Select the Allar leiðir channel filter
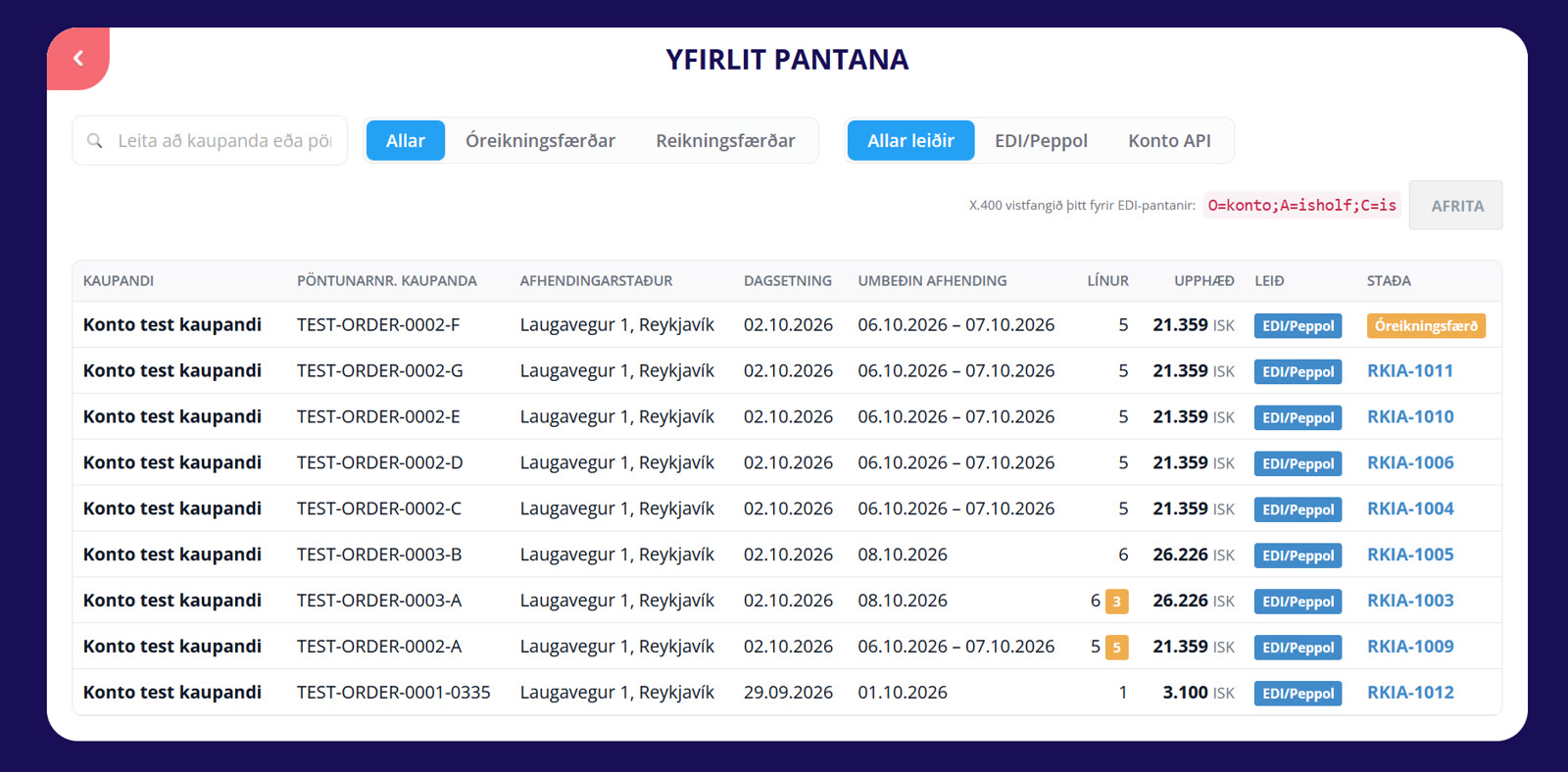Image resolution: width=1568 pixels, height=772 pixels. 910,141
